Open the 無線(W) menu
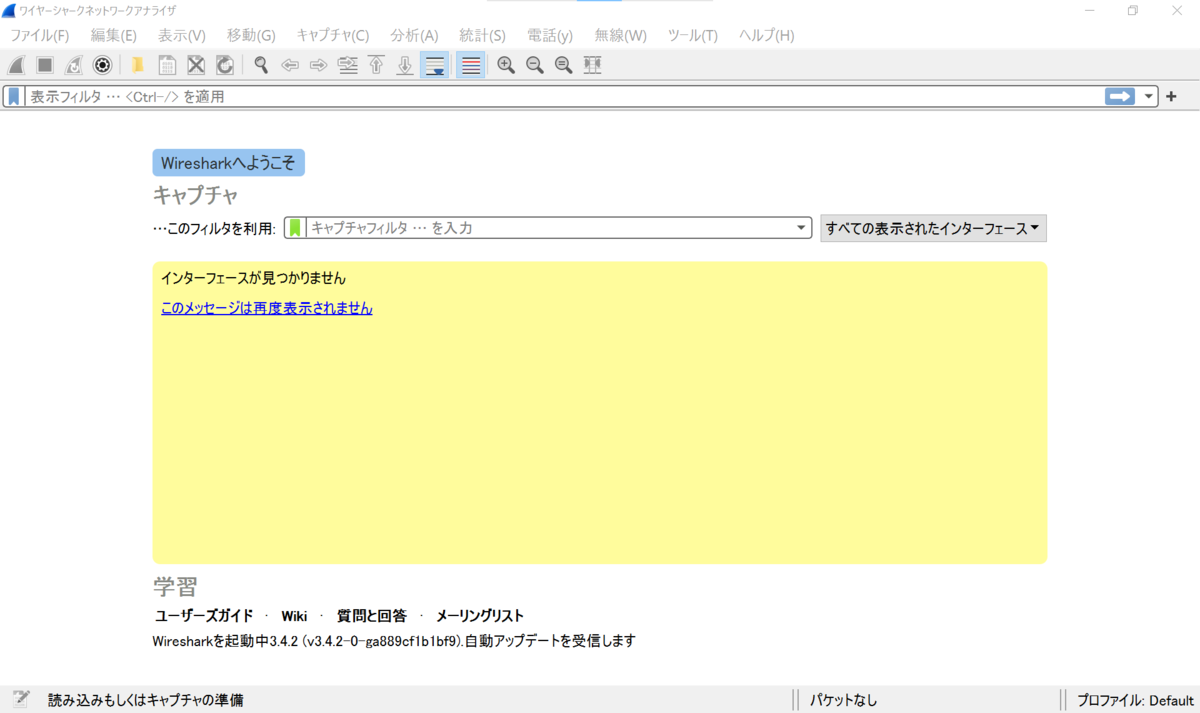Screen dimensions: 1200x713 (621, 35)
